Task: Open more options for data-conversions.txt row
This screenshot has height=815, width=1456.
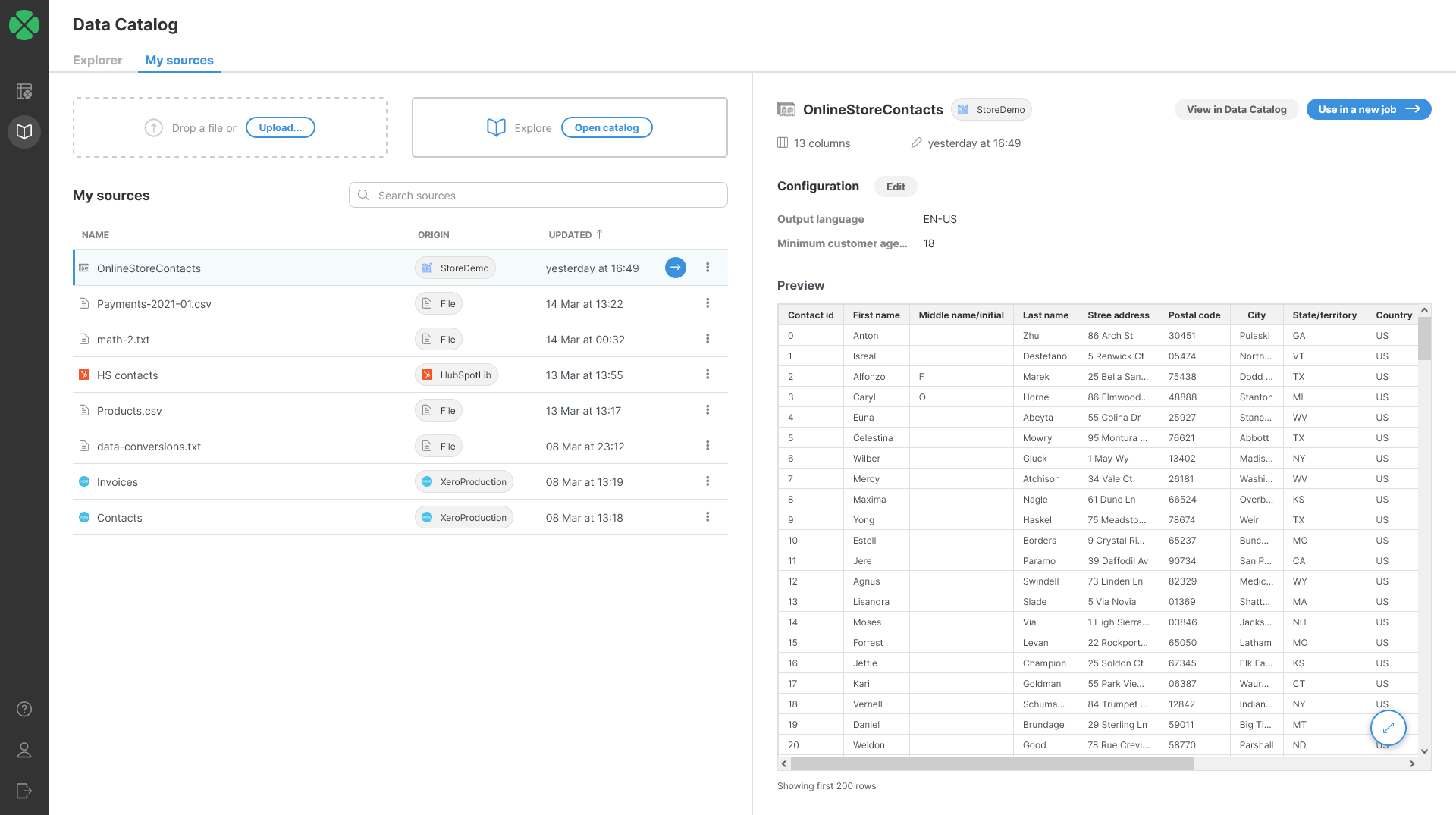Action: click(x=708, y=446)
